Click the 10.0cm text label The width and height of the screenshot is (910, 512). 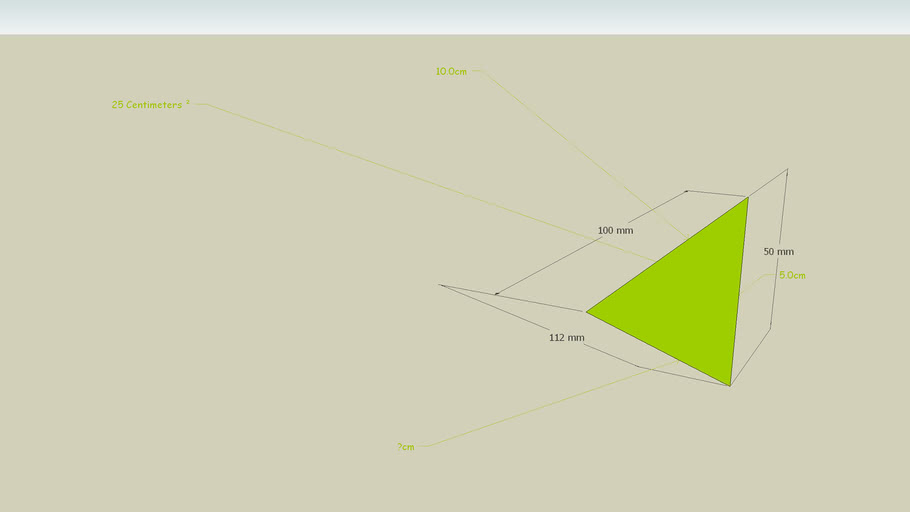451,71
